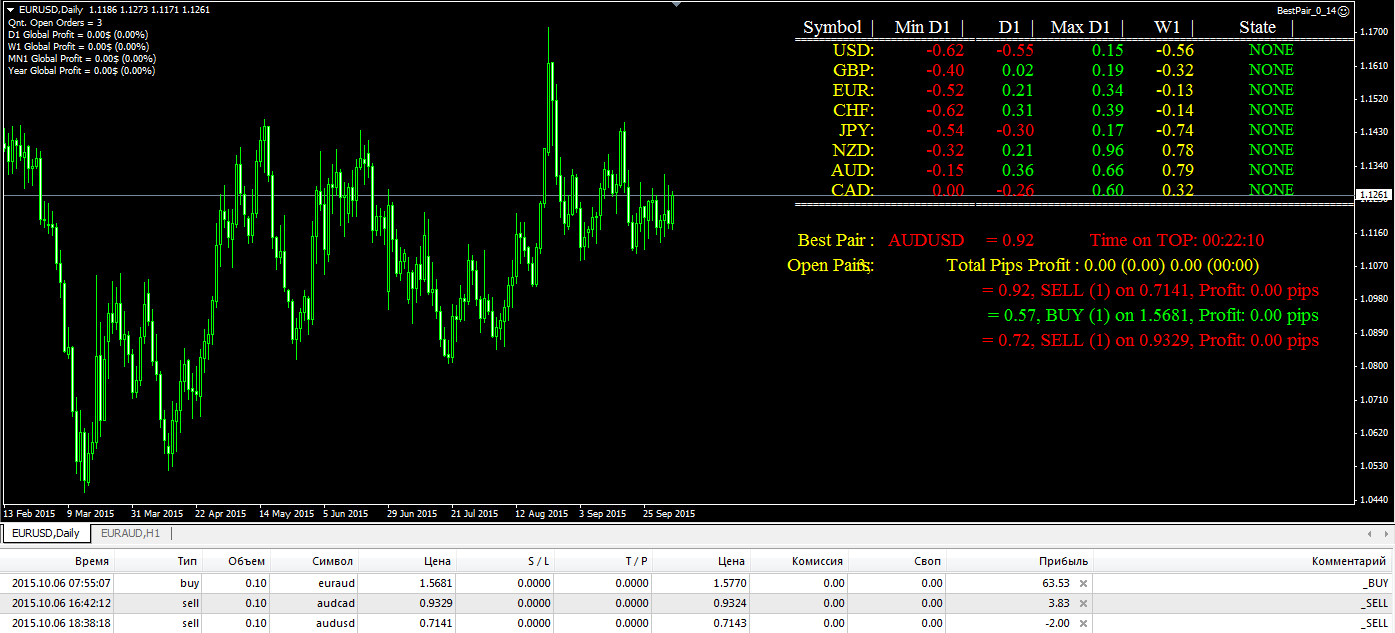Sort orders by the Время column header
The height and width of the screenshot is (633, 1395).
pyautogui.click(x=92, y=561)
